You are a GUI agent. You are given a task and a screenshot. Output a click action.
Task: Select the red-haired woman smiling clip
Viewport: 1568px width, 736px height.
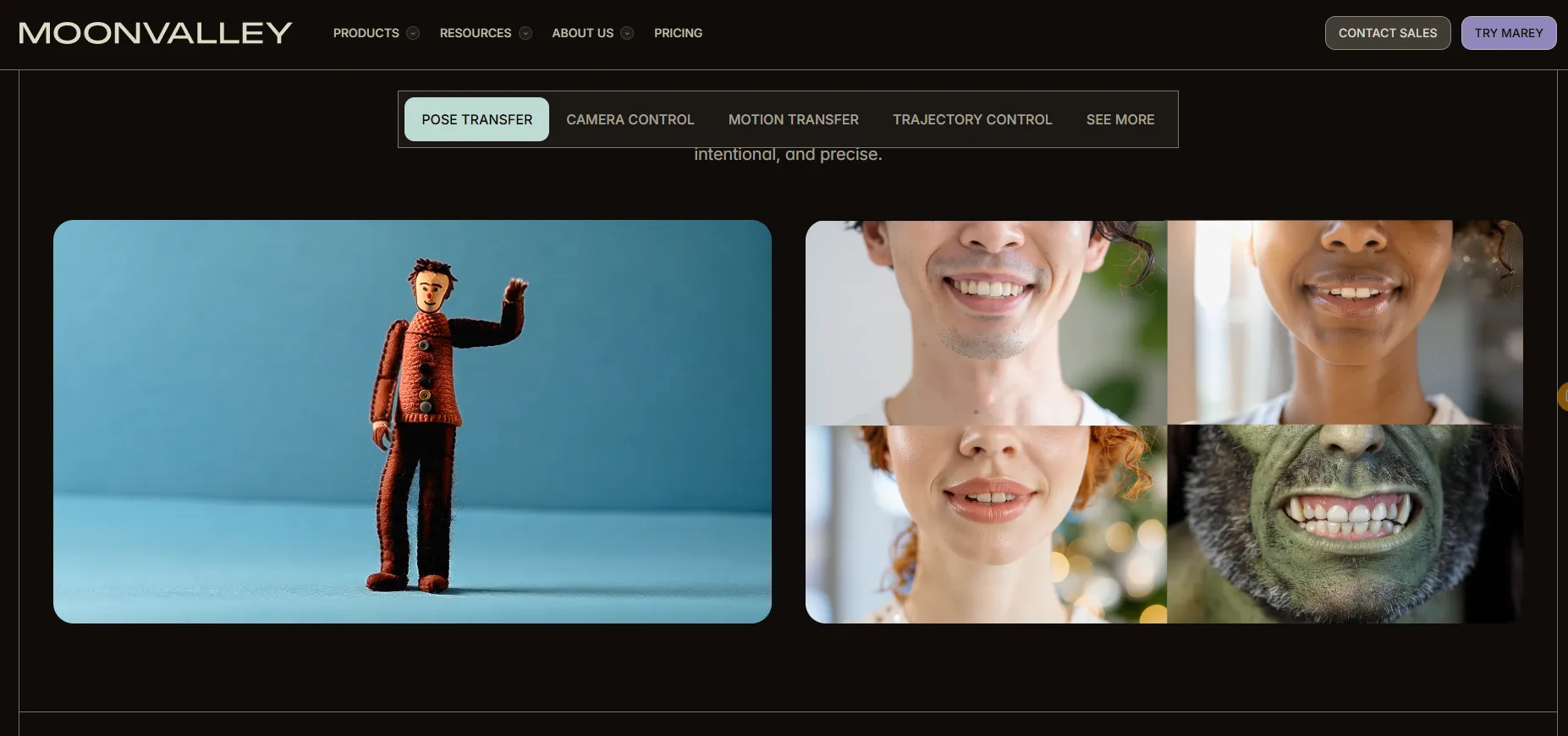[986, 524]
